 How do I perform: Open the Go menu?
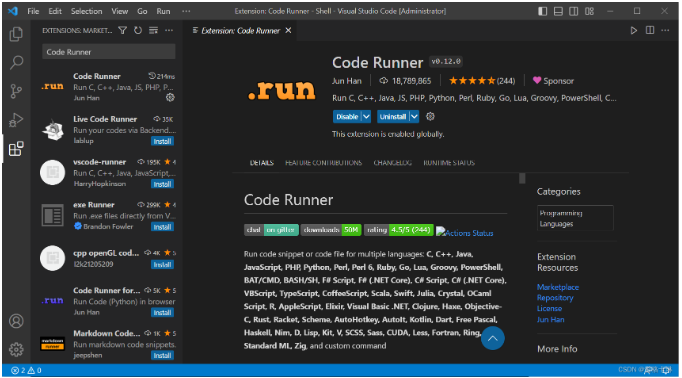tap(142, 11)
